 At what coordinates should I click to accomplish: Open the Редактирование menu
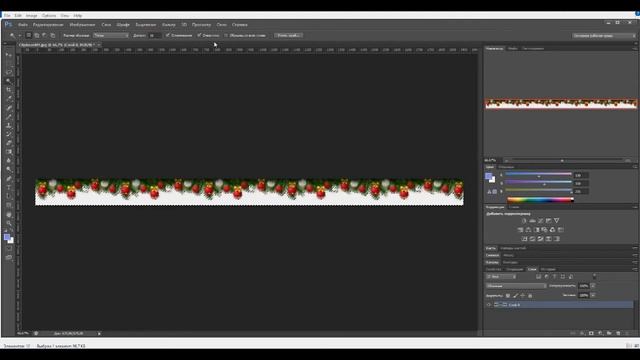48,24
